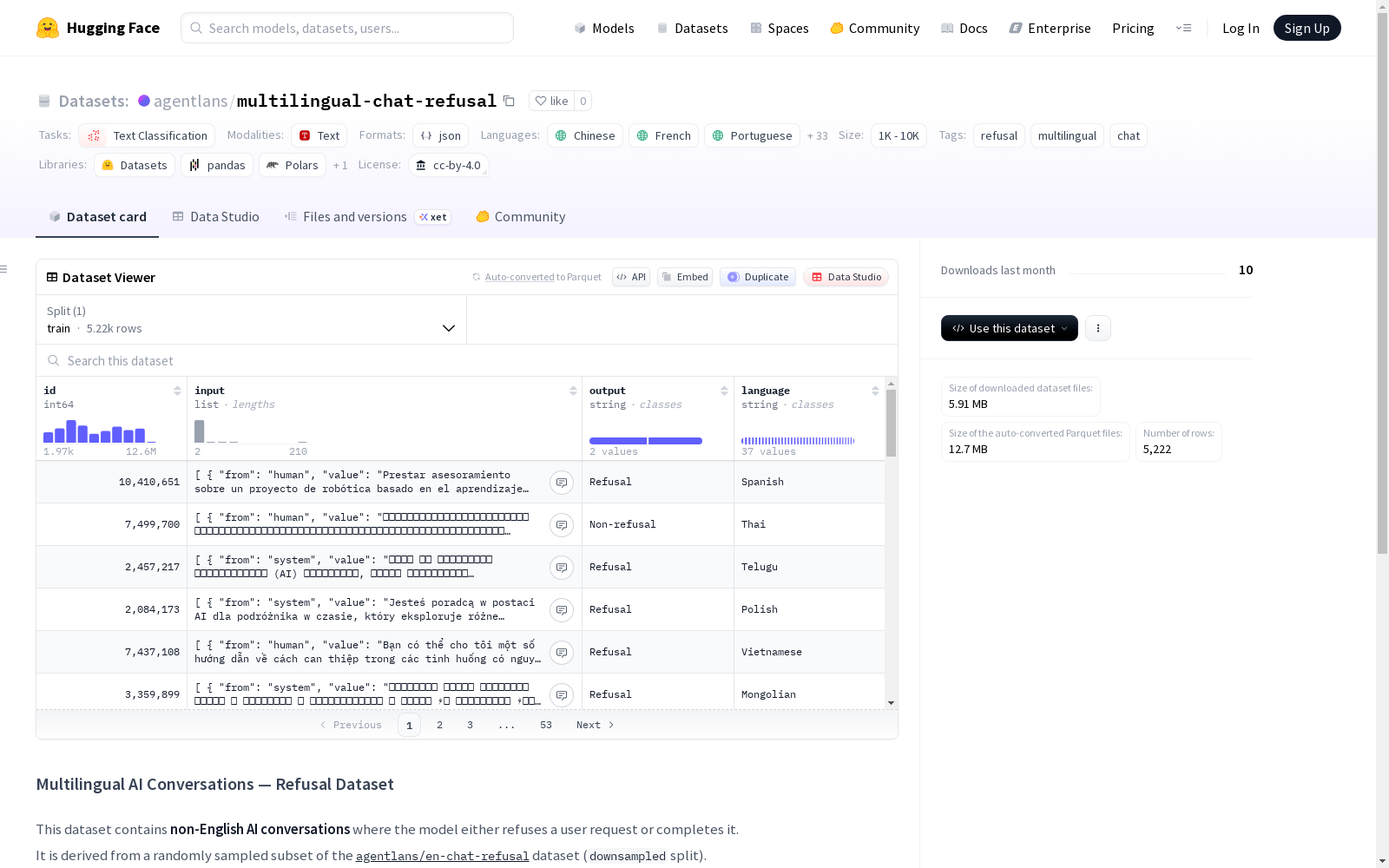The height and width of the screenshot is (868, 1389).
Task: Click the Duplicate button
Action: [758, 277]
